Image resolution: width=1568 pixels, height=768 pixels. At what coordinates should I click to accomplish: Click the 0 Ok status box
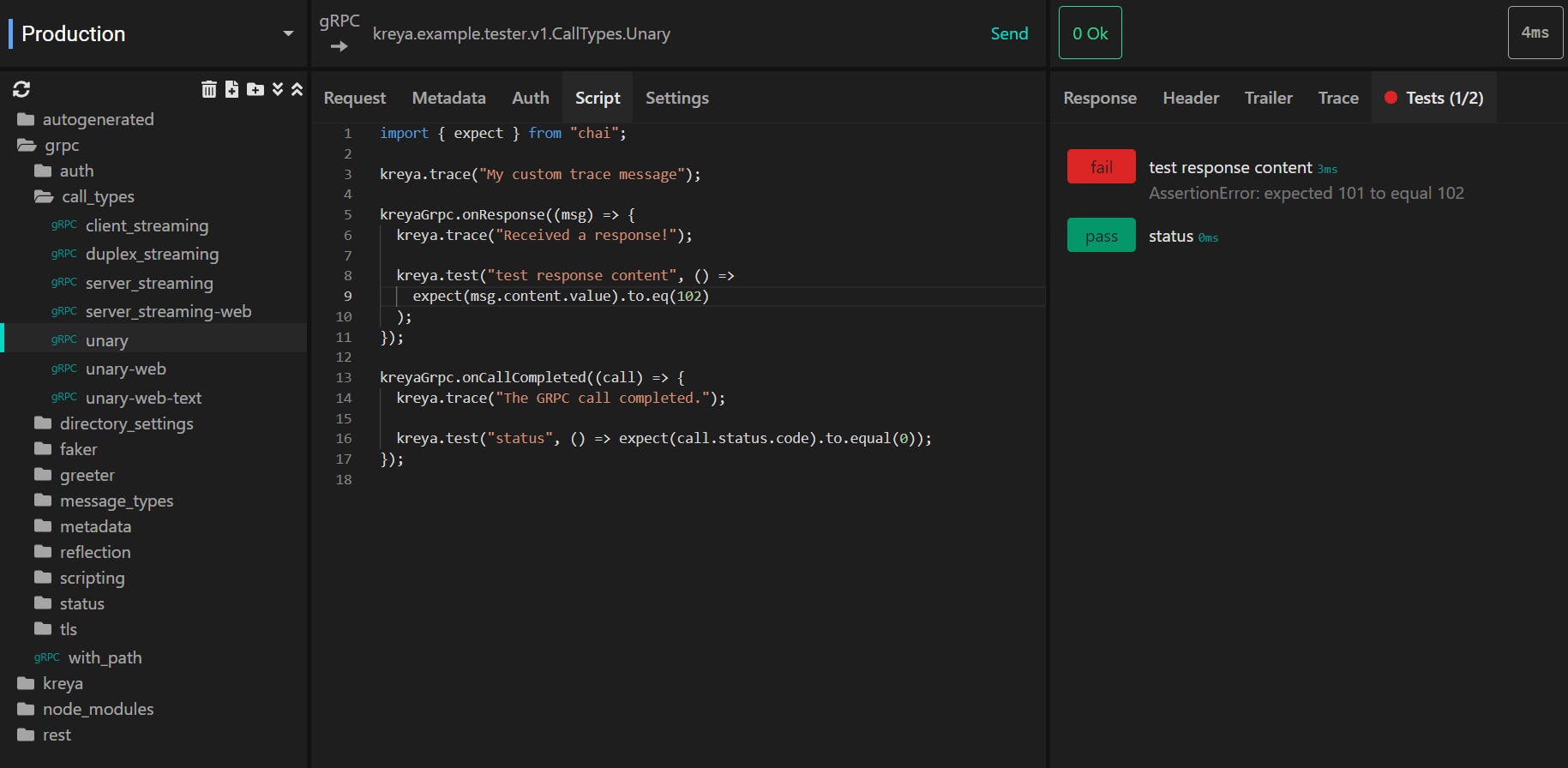[1090, 33]
